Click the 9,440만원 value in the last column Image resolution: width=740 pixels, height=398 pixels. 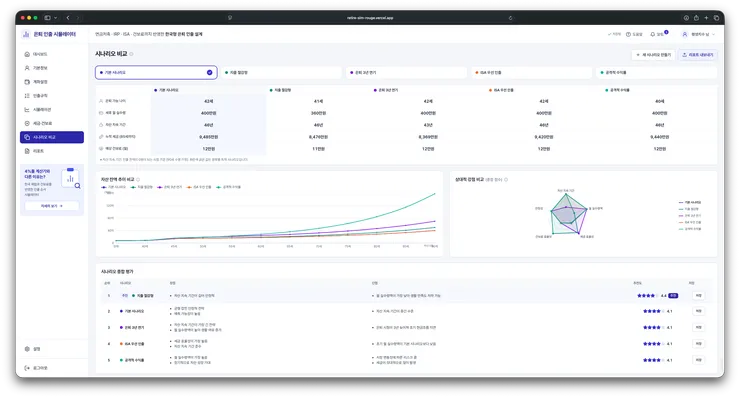pos(659,137)
